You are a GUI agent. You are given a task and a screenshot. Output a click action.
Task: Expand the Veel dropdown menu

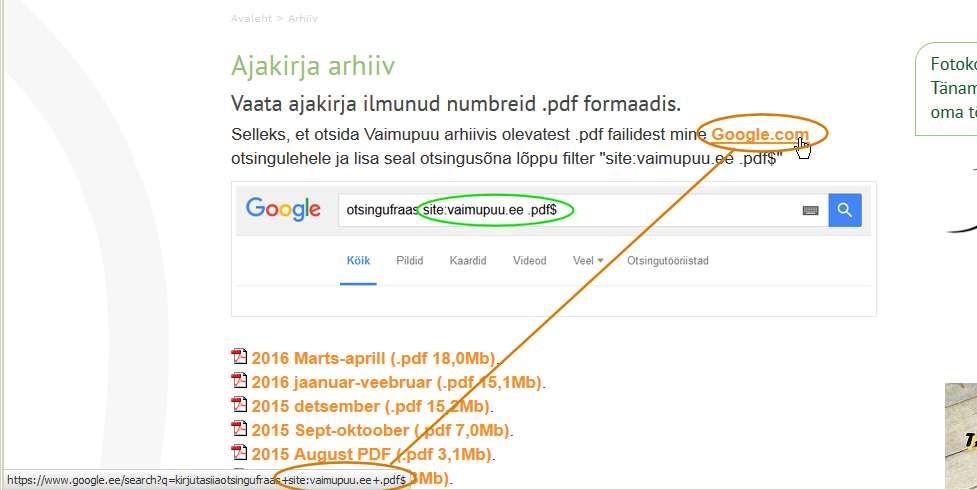[588, 261]
